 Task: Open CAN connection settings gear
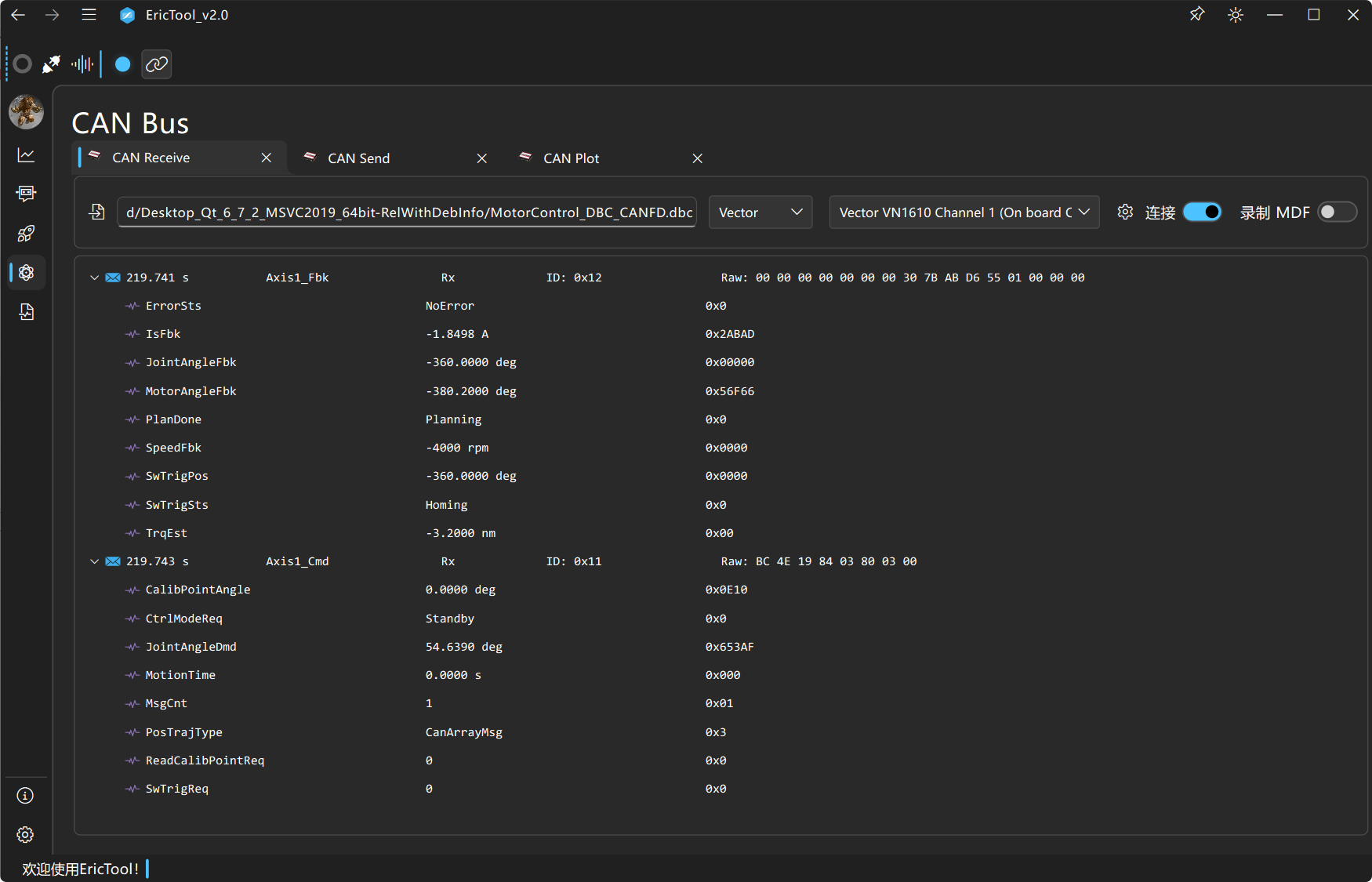(1125, 212)
